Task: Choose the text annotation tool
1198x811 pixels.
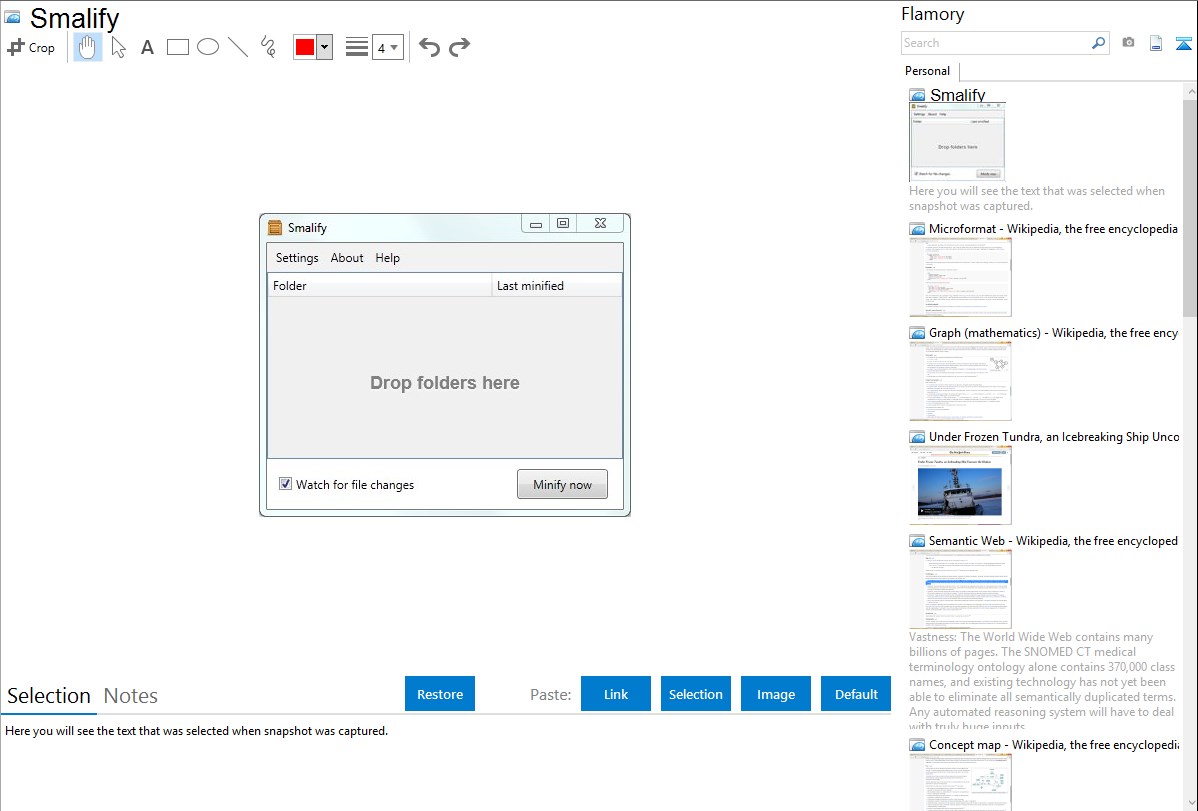Action: coord(147,47)
